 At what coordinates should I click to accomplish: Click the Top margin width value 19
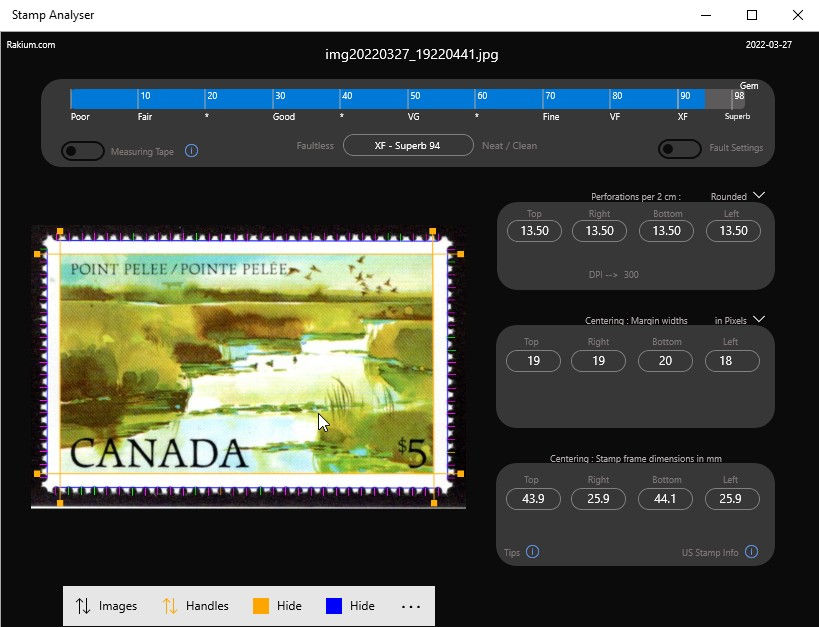point(533,361)
